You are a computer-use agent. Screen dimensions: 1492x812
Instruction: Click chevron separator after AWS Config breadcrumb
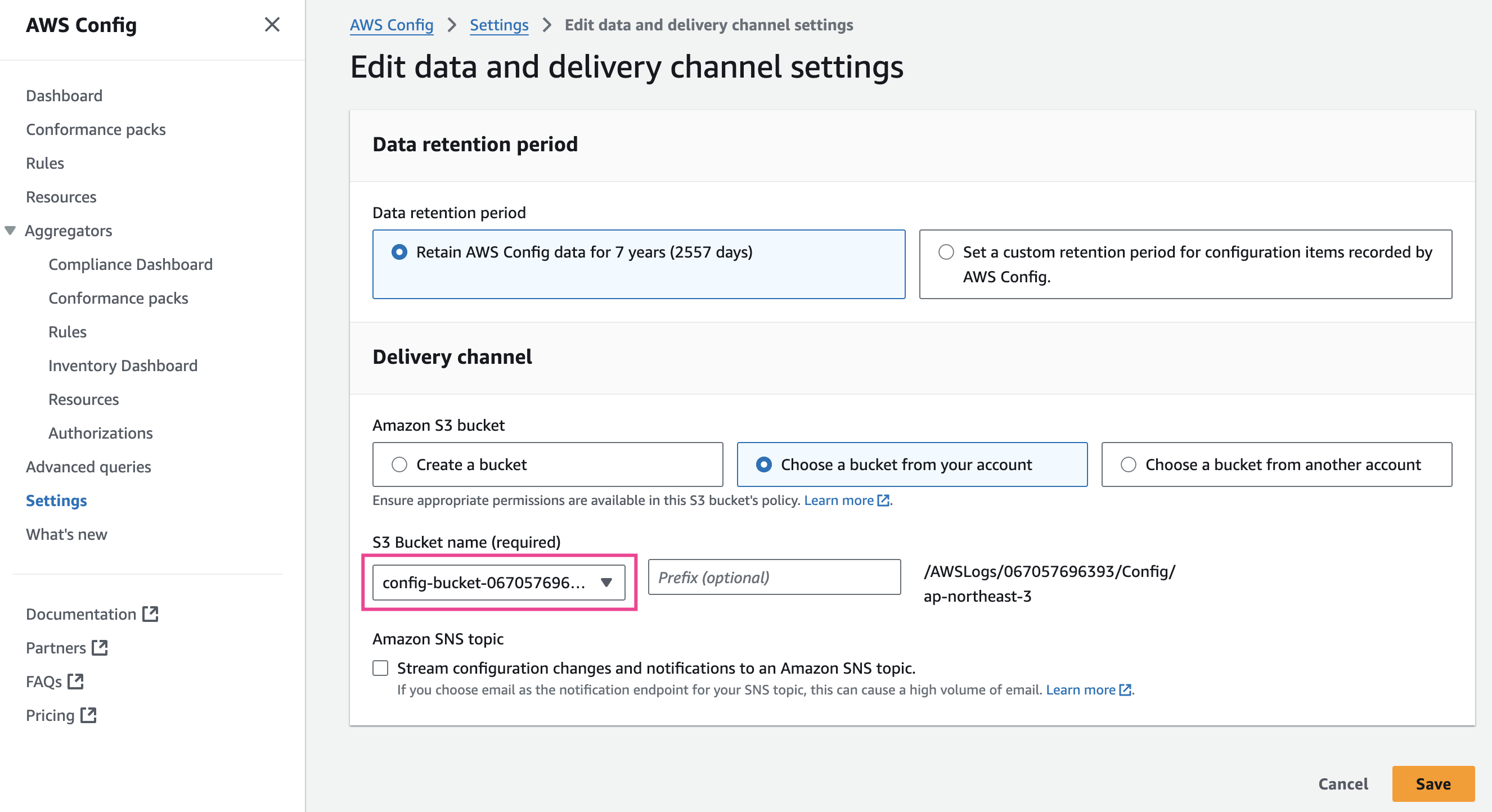tap(452, 25)
